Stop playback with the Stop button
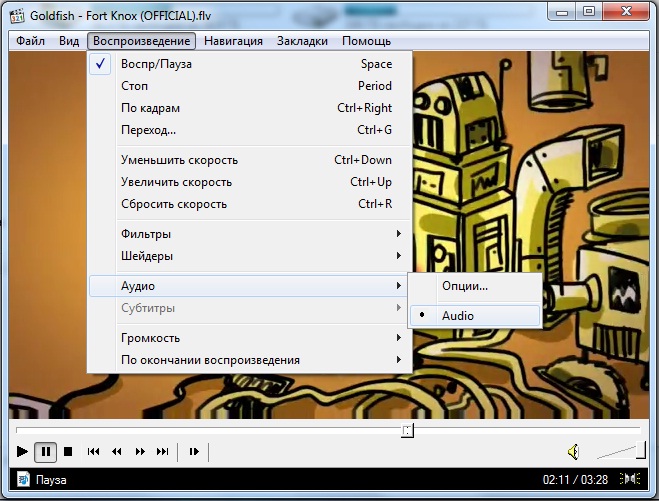The width and height of the screenshot is (659, 501). 68,452
